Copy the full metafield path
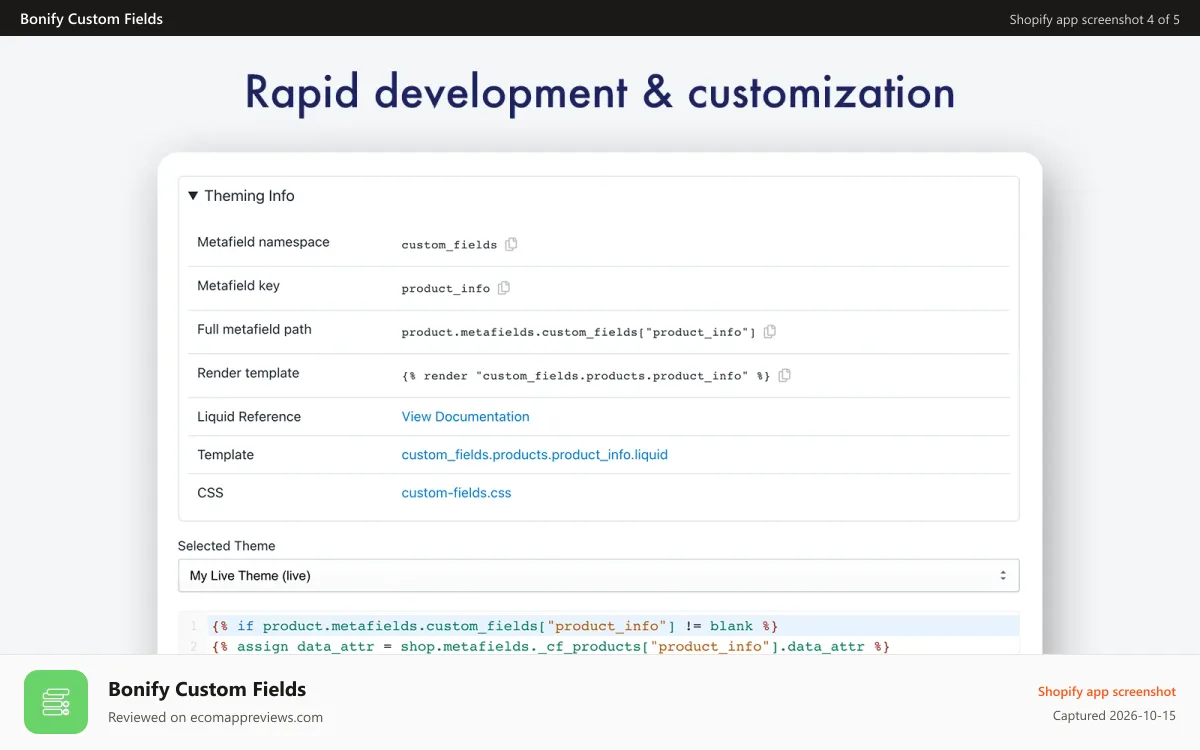The width and height of the screenshot is (1200, 750). [x=770, y=332]
